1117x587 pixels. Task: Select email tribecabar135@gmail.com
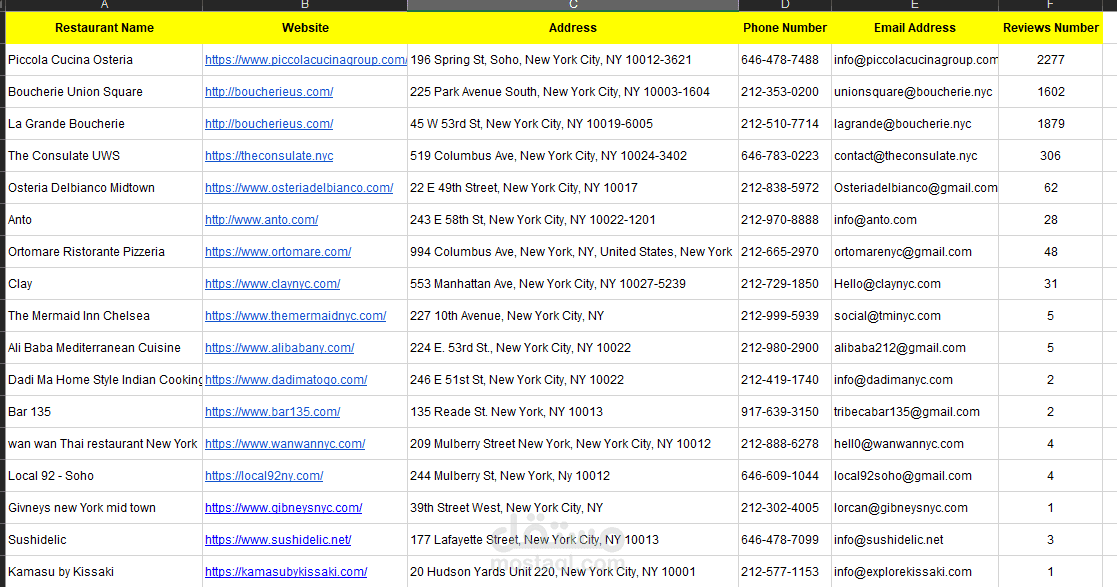point(915,412)
